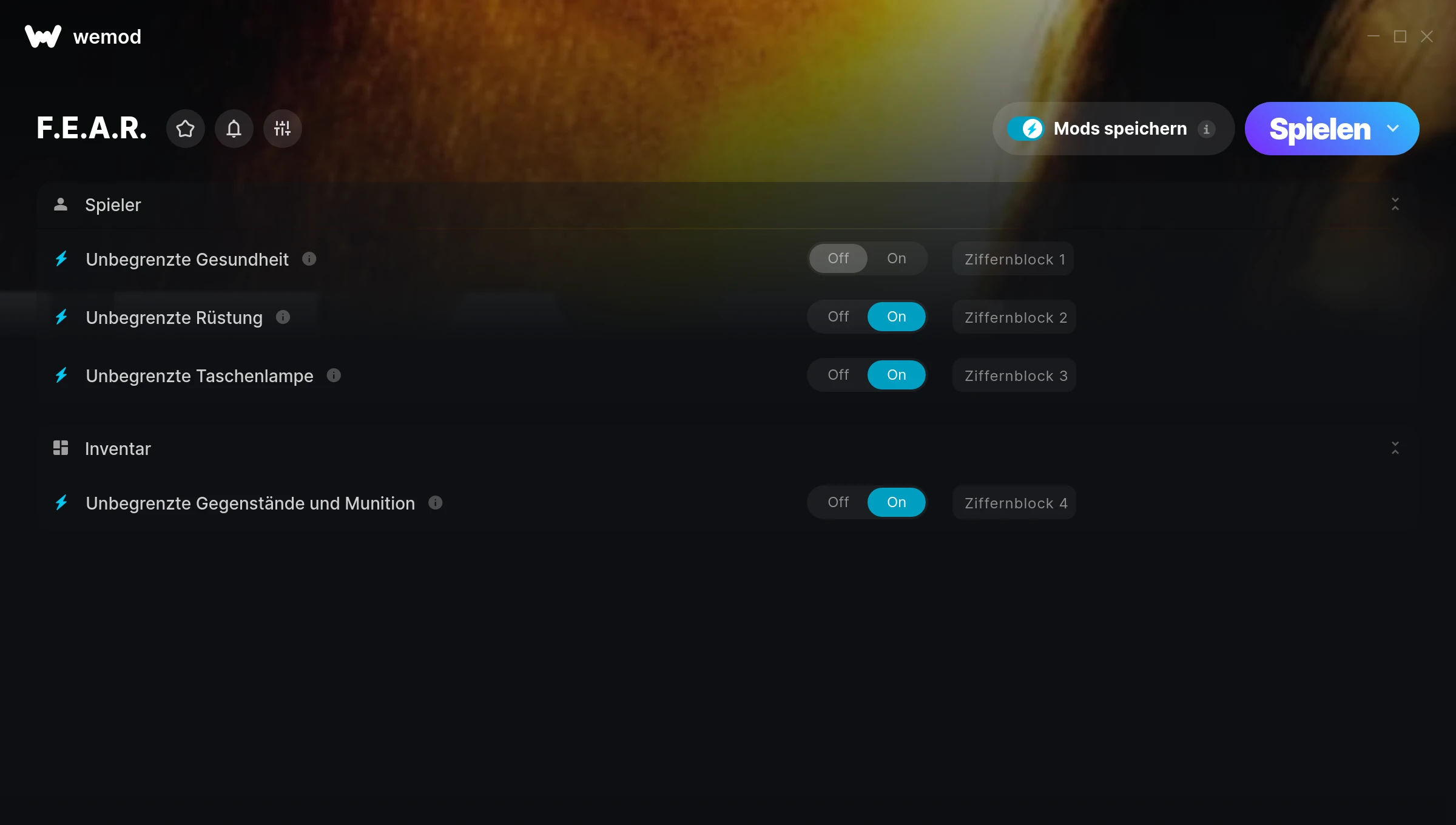Show info for Unbegrenzte Taschenlampe
The width and height of the screenshot is (1456, 825).
click(334, 375)
